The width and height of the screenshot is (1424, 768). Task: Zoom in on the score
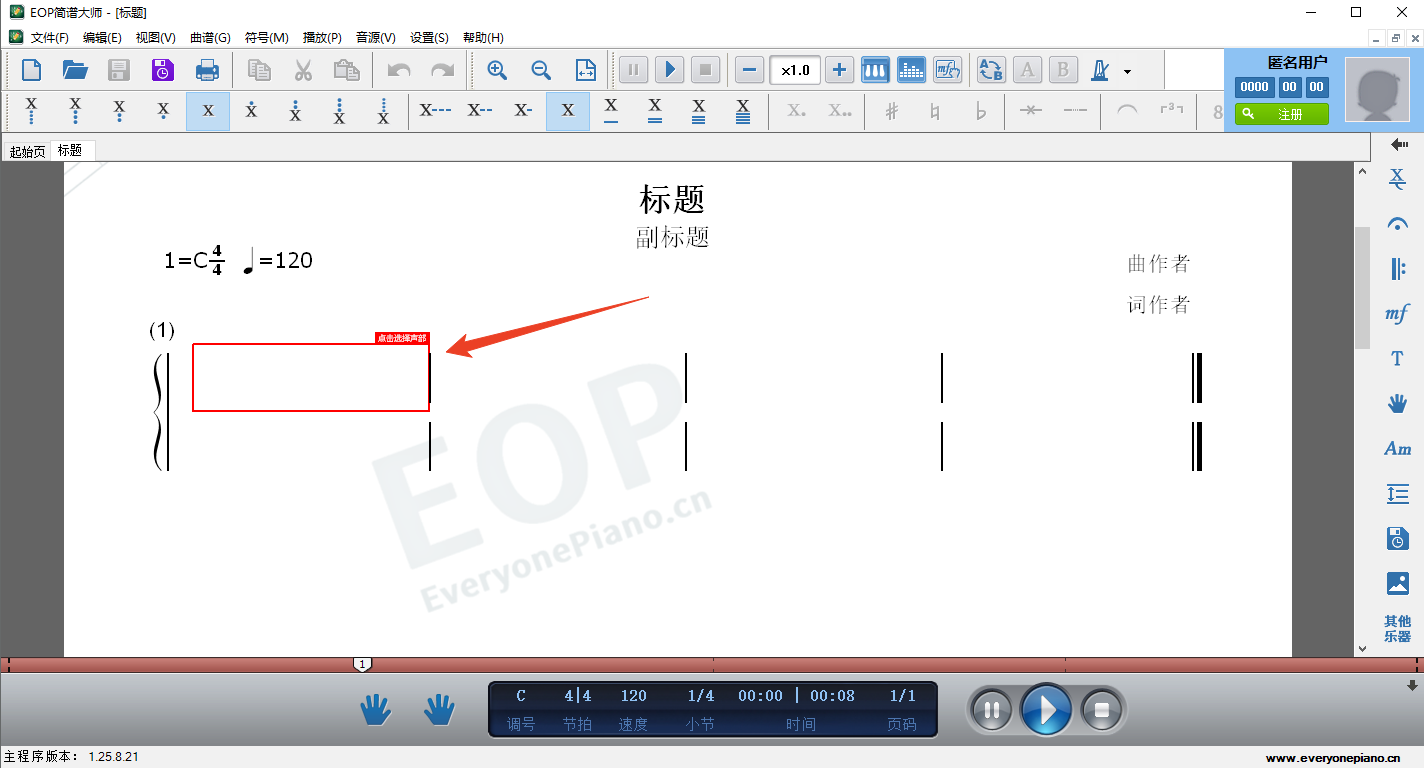(x=497, y=70)
